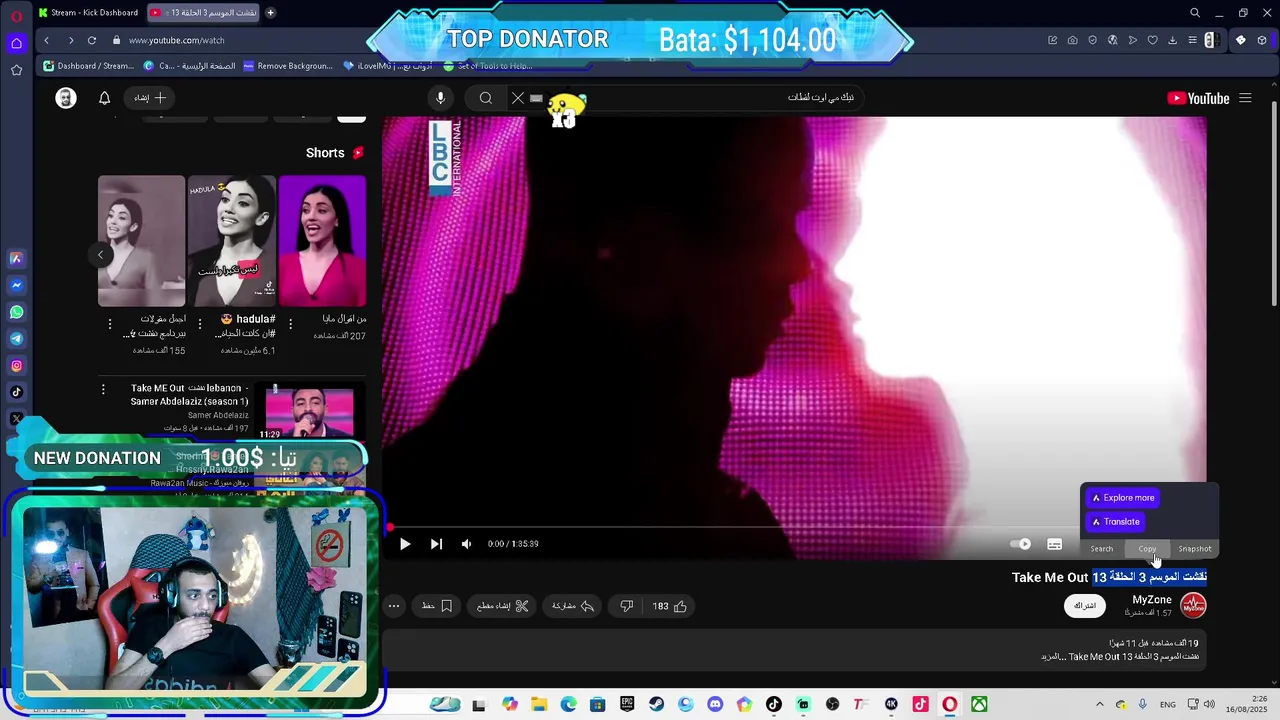Toggle subtitles captions button in player
The width and height of the screenshot is (1280, 720).
(1054, 544)
